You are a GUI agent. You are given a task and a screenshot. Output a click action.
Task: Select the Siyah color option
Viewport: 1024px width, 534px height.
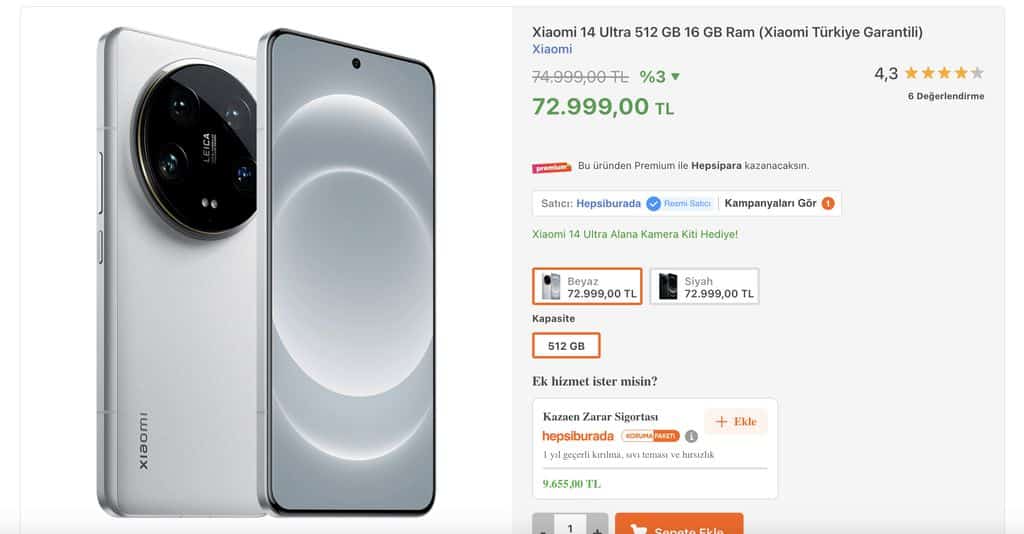704,287
